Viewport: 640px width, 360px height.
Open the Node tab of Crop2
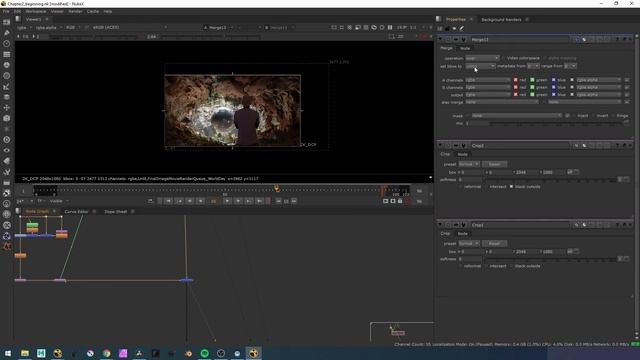point(462,154)
